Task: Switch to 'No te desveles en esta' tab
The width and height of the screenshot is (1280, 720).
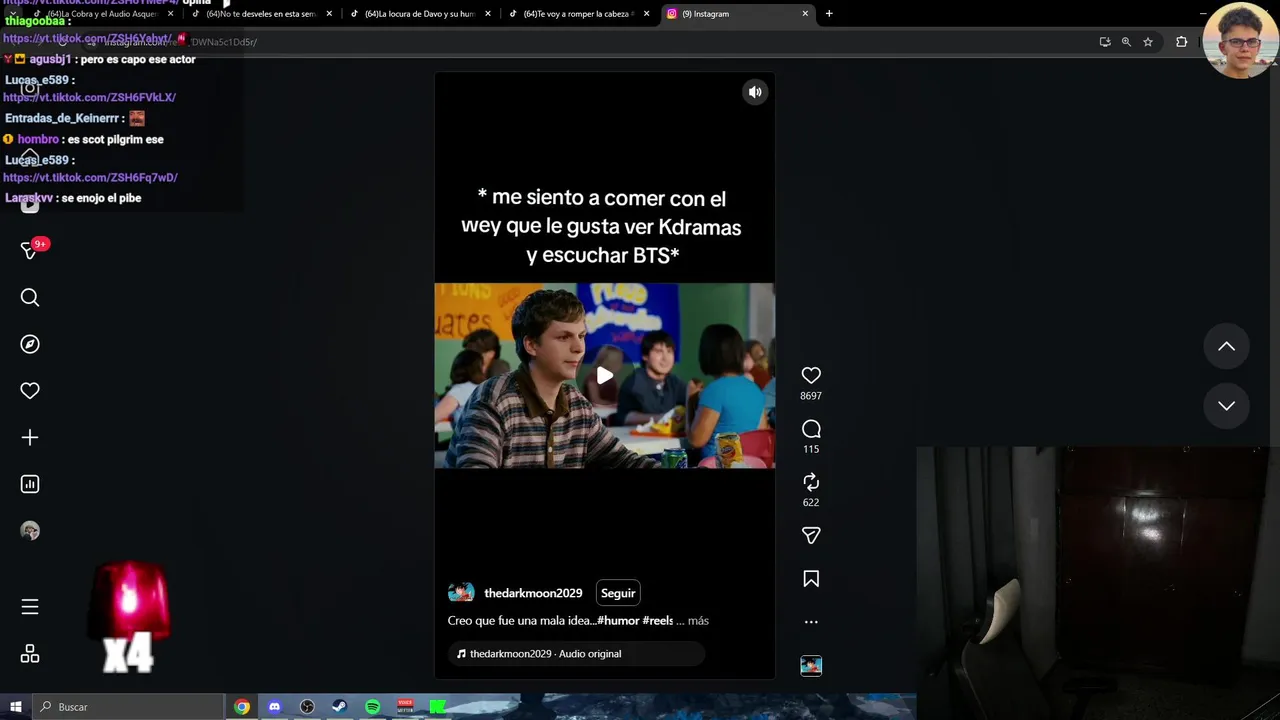Action: coord(262,14)
